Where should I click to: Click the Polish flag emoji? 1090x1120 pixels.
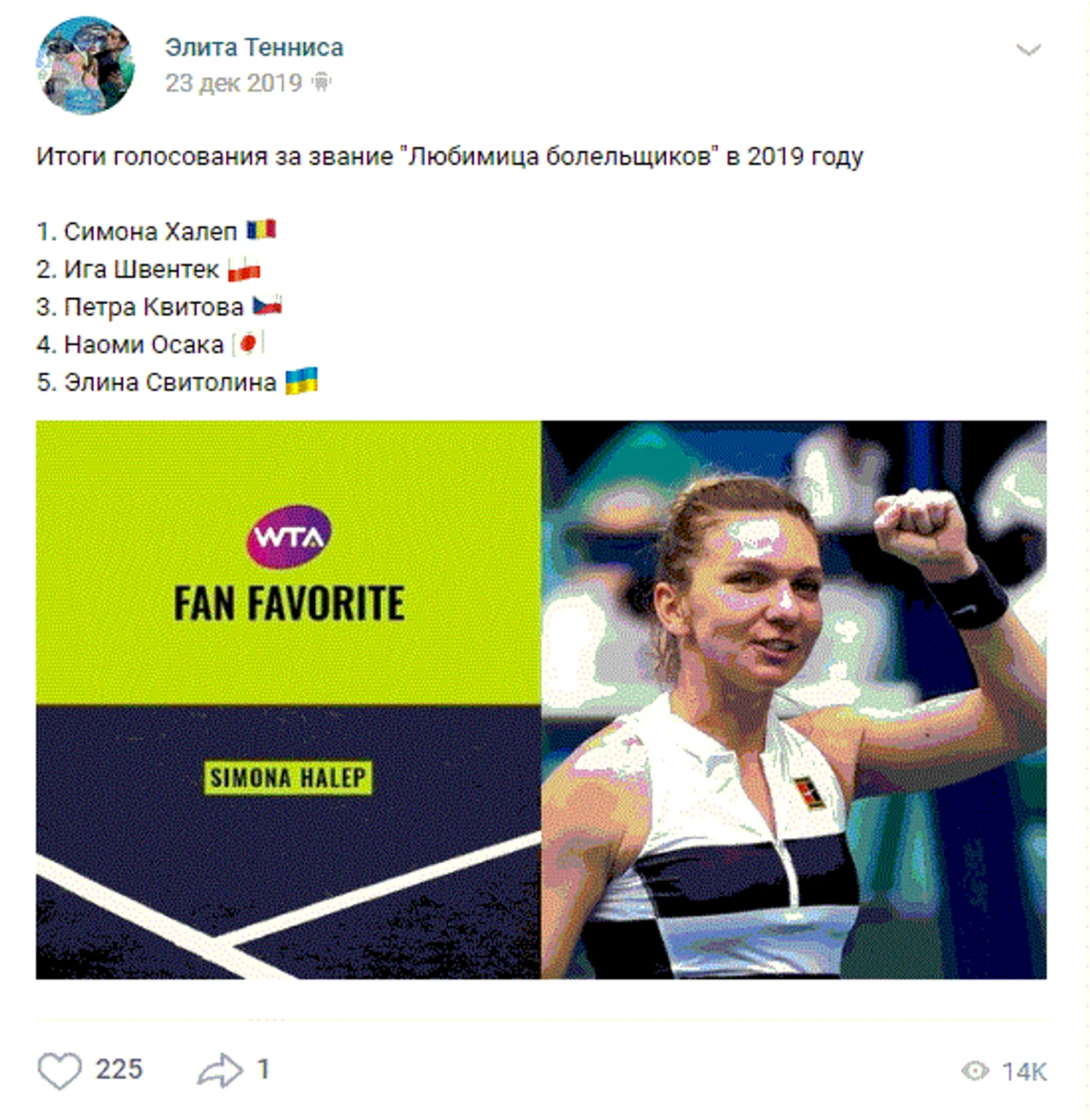(244, 269)
